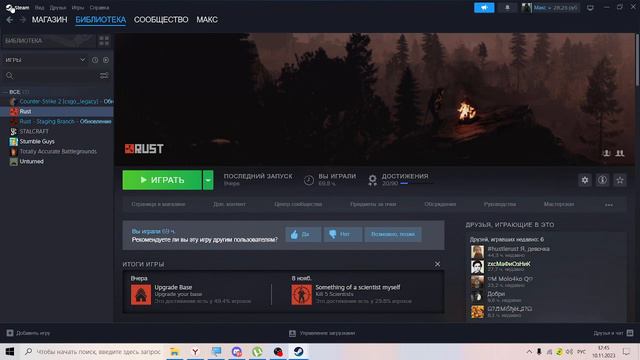
Task: Select Rust in the game list
Action: click(57, 111)
